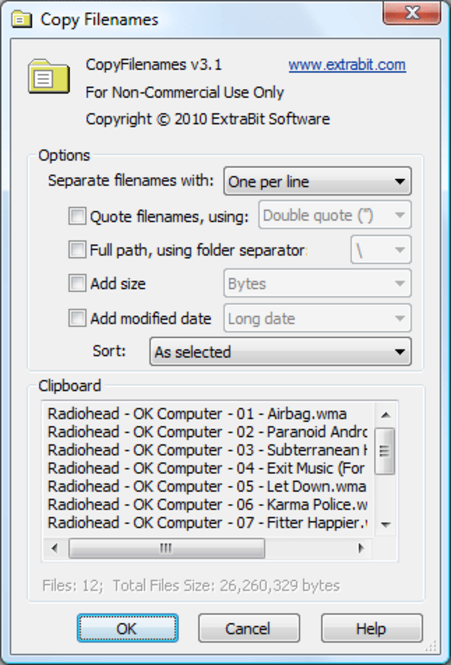The height and width of the screenshot is (665, 451).
Task: Open the www.extrabit.com link
Action: point(347,65)
